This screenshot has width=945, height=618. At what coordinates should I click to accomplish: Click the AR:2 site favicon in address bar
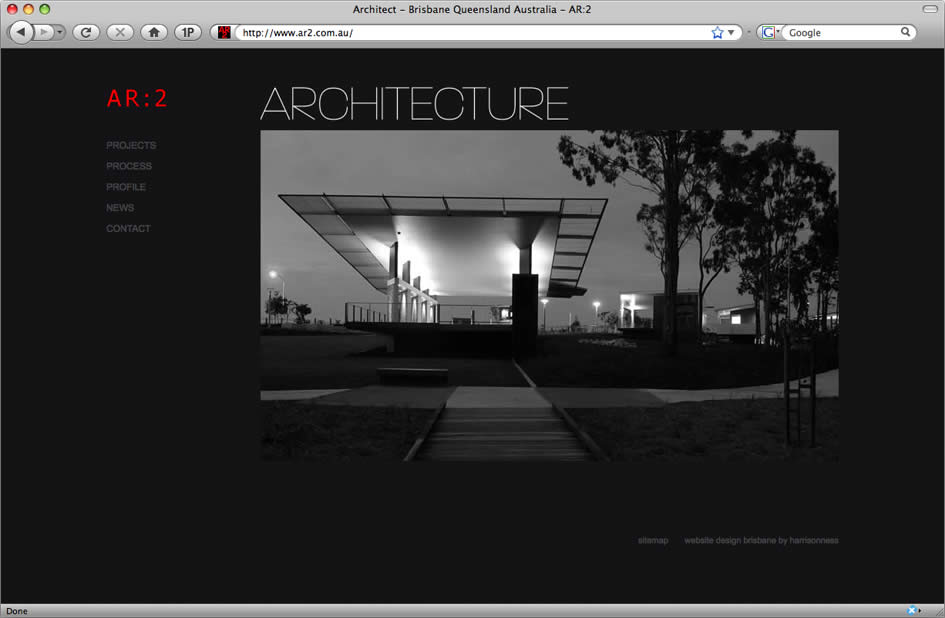224,33
